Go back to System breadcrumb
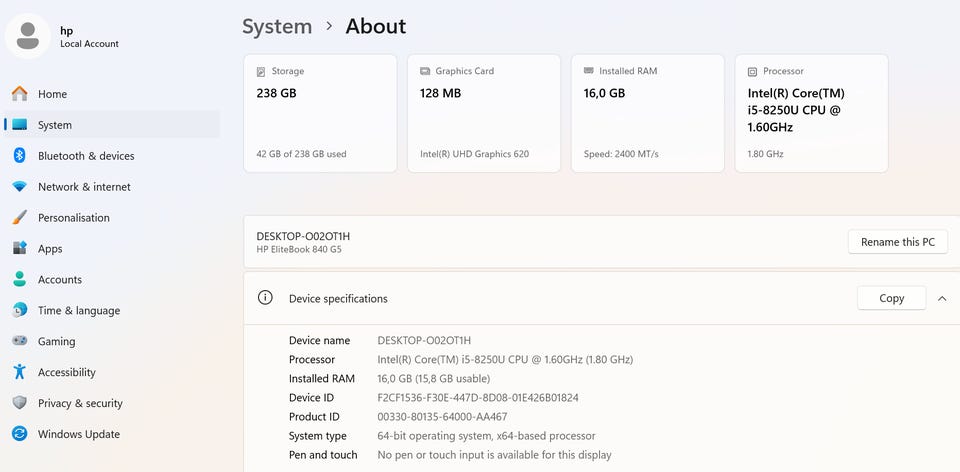Viewport: 960px width, 472px height. 277,27
